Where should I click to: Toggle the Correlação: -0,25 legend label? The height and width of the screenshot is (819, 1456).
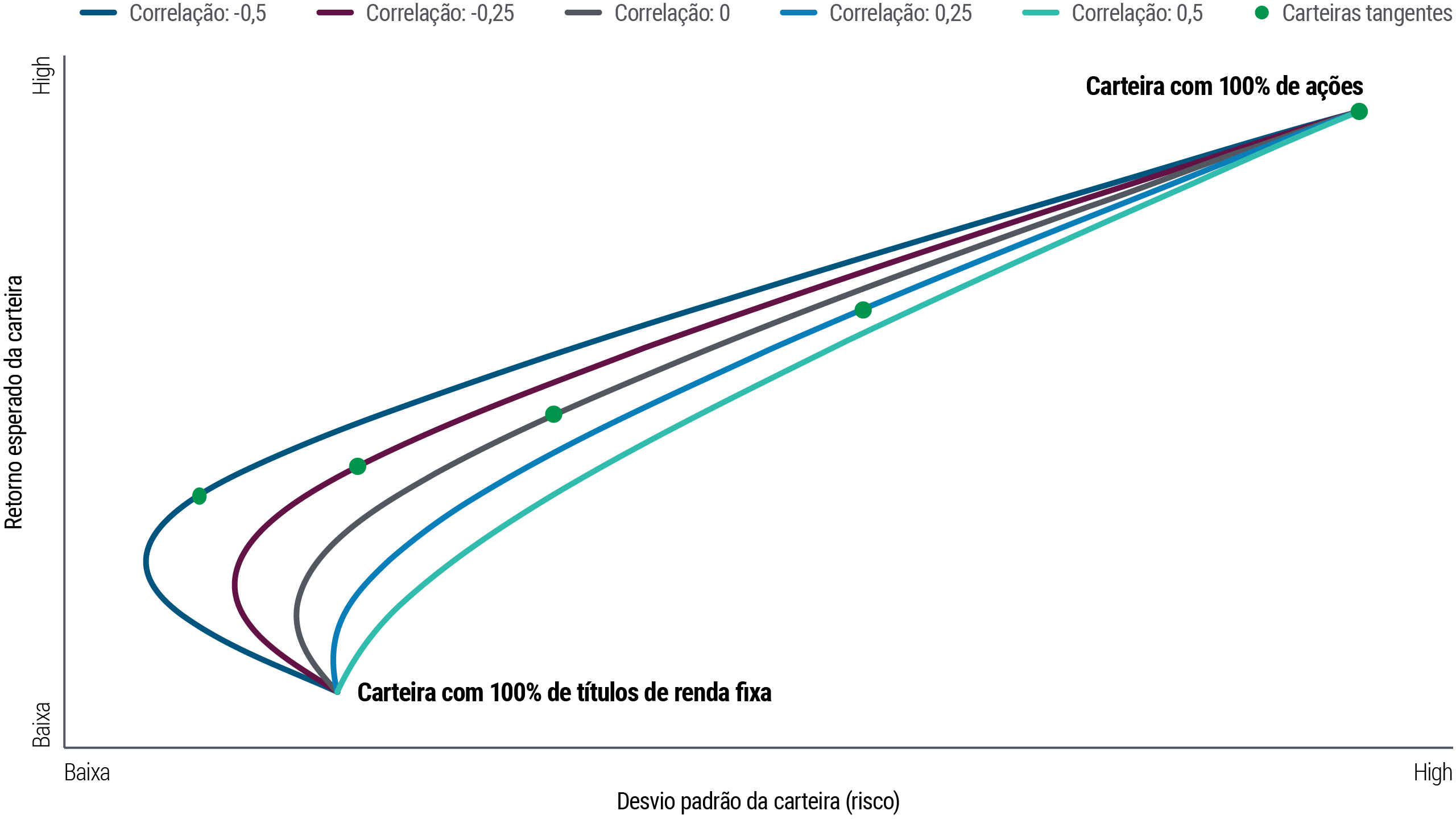click(x=440, y=13)
